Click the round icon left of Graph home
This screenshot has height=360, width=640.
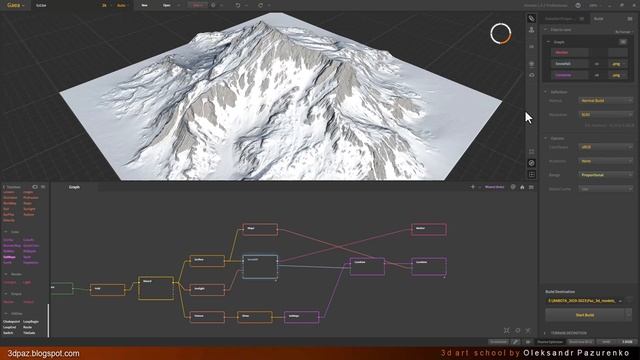(513, 187)
